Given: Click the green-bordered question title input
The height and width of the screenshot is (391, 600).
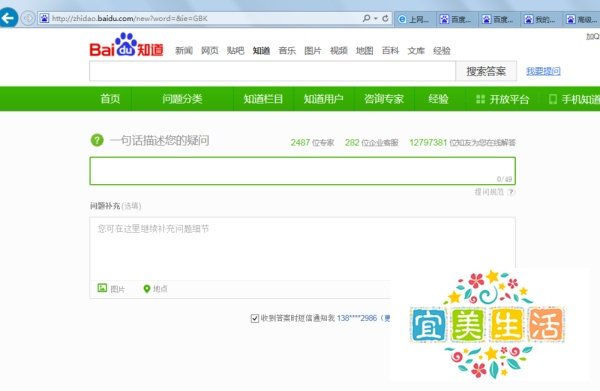Looking at the screenshot, I should [302, 171].
